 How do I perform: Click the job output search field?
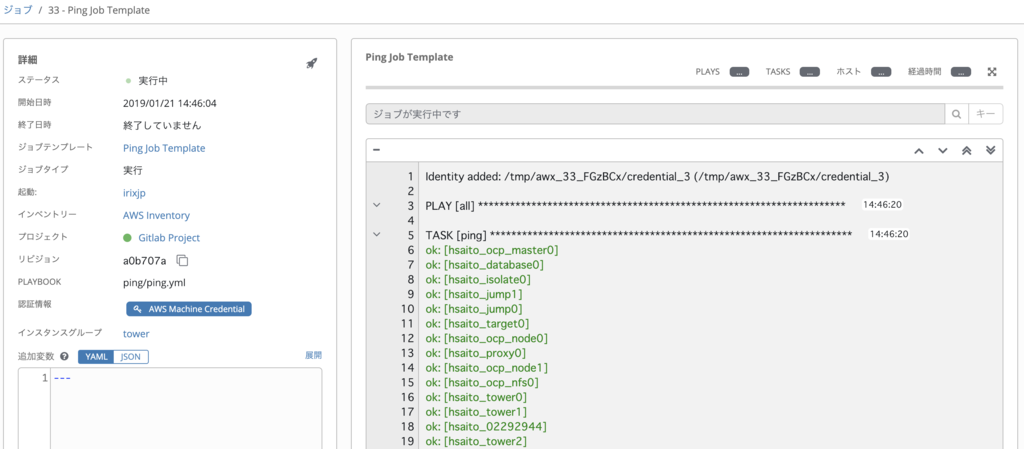click(x=655, y=114)
